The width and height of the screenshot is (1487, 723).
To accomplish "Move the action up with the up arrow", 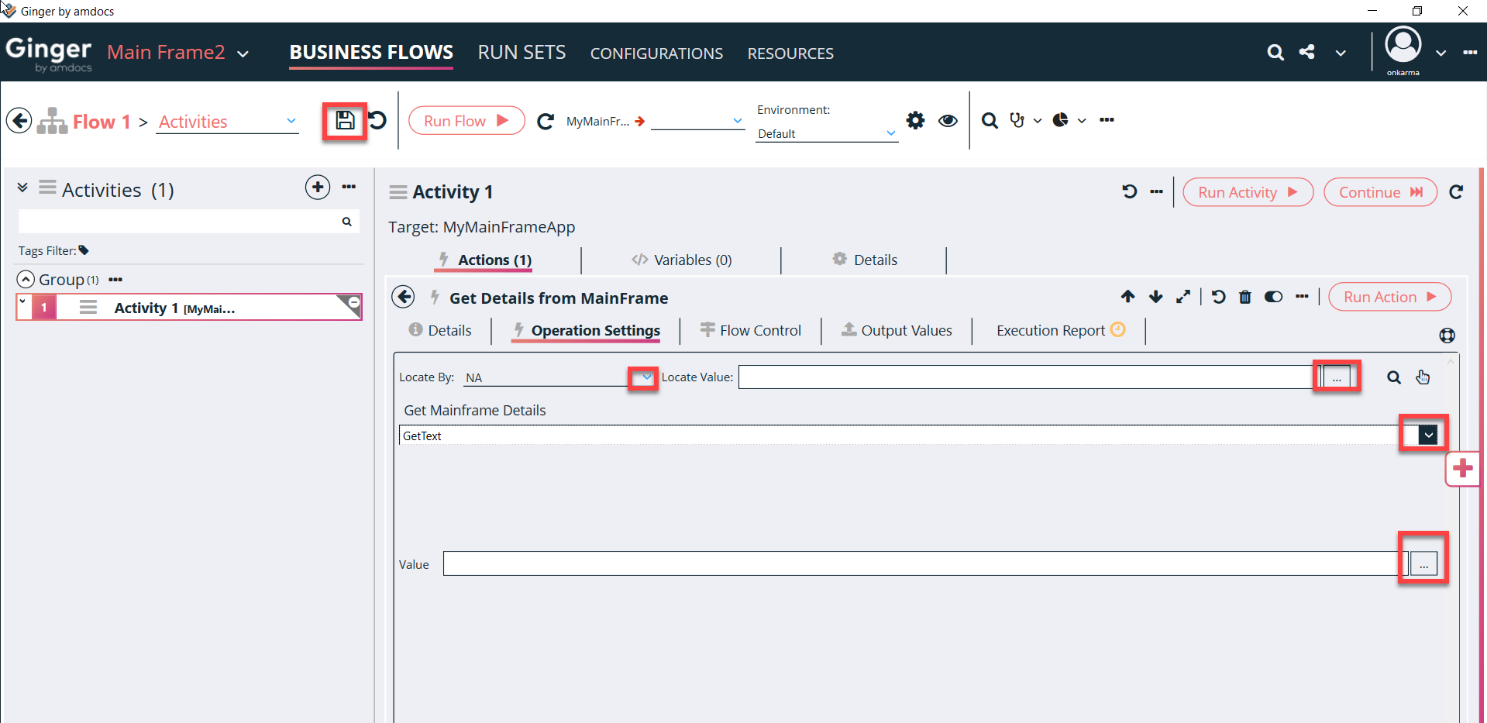I will pyautogui.click(x=1128, y=297).
